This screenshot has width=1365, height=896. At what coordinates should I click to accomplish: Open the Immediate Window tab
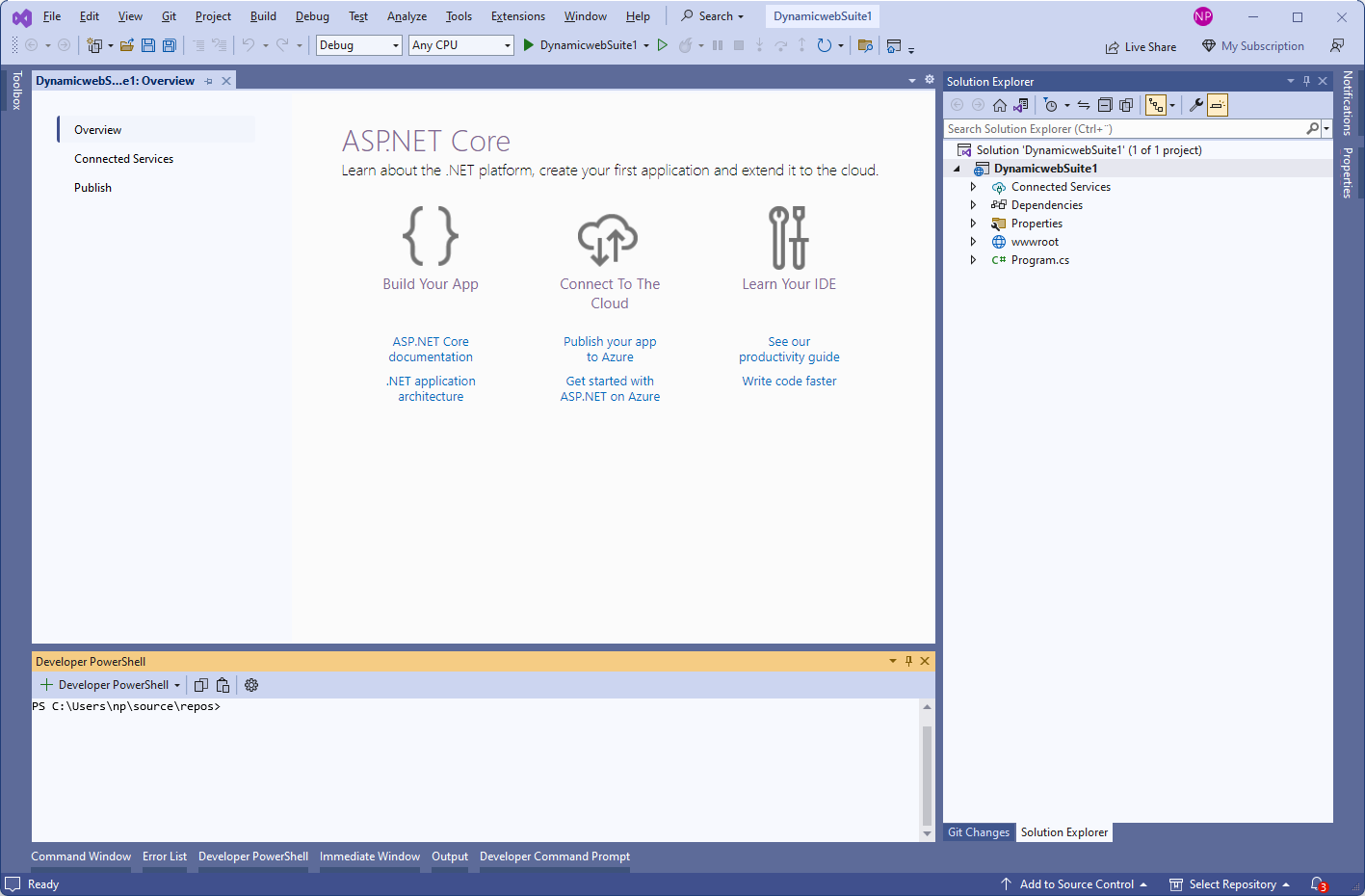coord(370,856)
